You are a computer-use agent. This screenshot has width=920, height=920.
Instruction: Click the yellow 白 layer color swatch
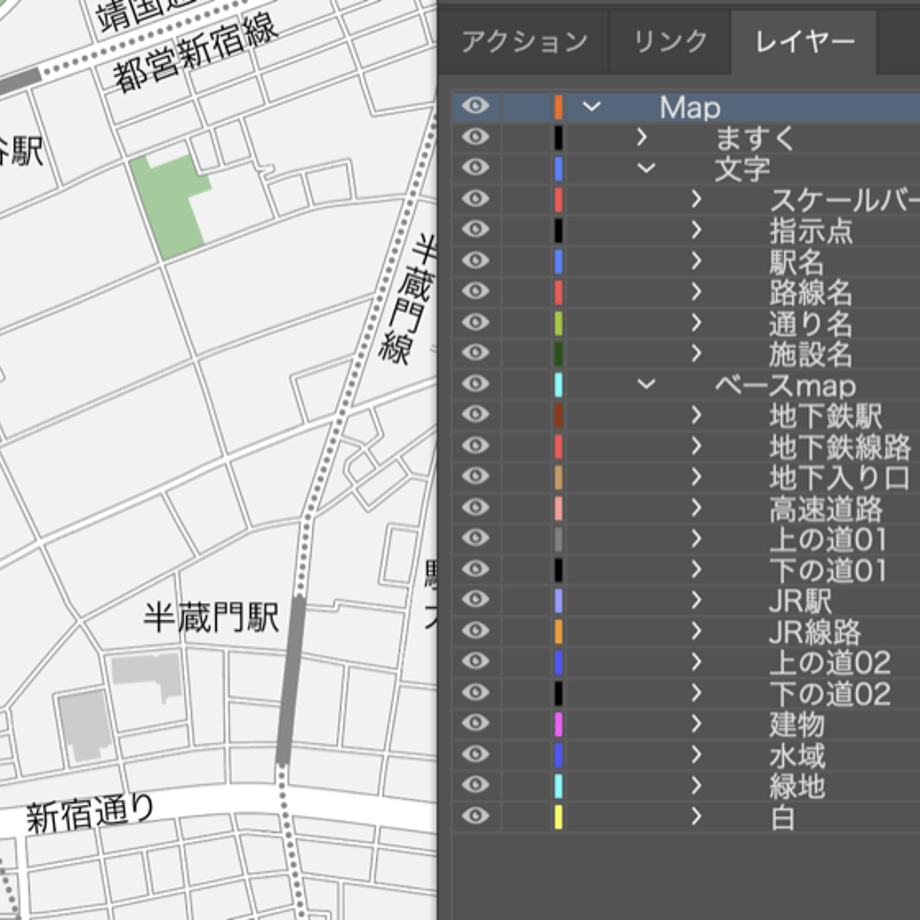tap(559, 816)
